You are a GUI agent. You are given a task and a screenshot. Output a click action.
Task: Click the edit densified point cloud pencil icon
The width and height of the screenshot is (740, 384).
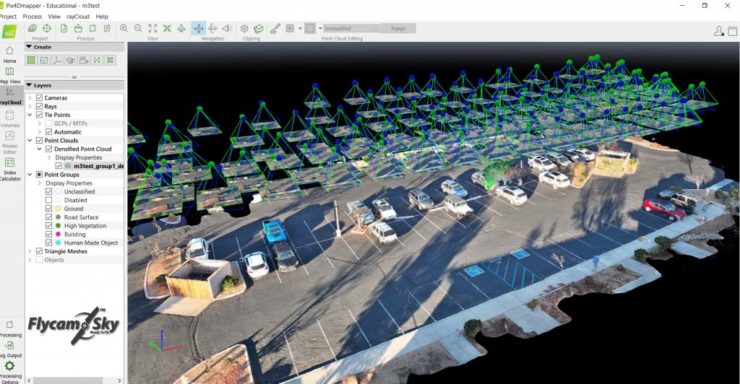(x=275, y=28)
